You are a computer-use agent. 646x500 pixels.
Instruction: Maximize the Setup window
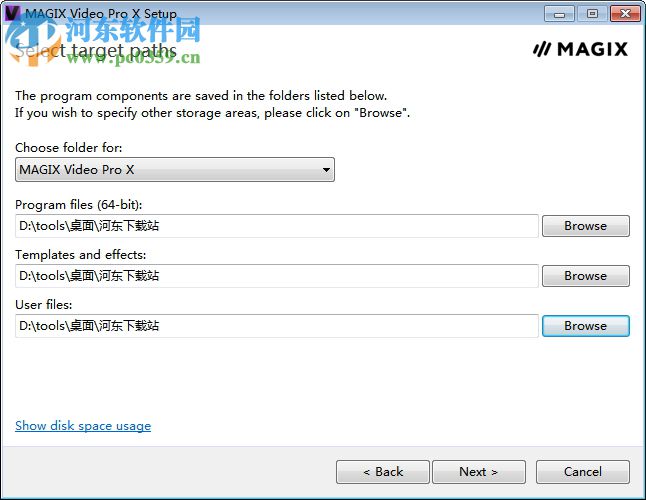pyautogui.click(x=592, y=14)
